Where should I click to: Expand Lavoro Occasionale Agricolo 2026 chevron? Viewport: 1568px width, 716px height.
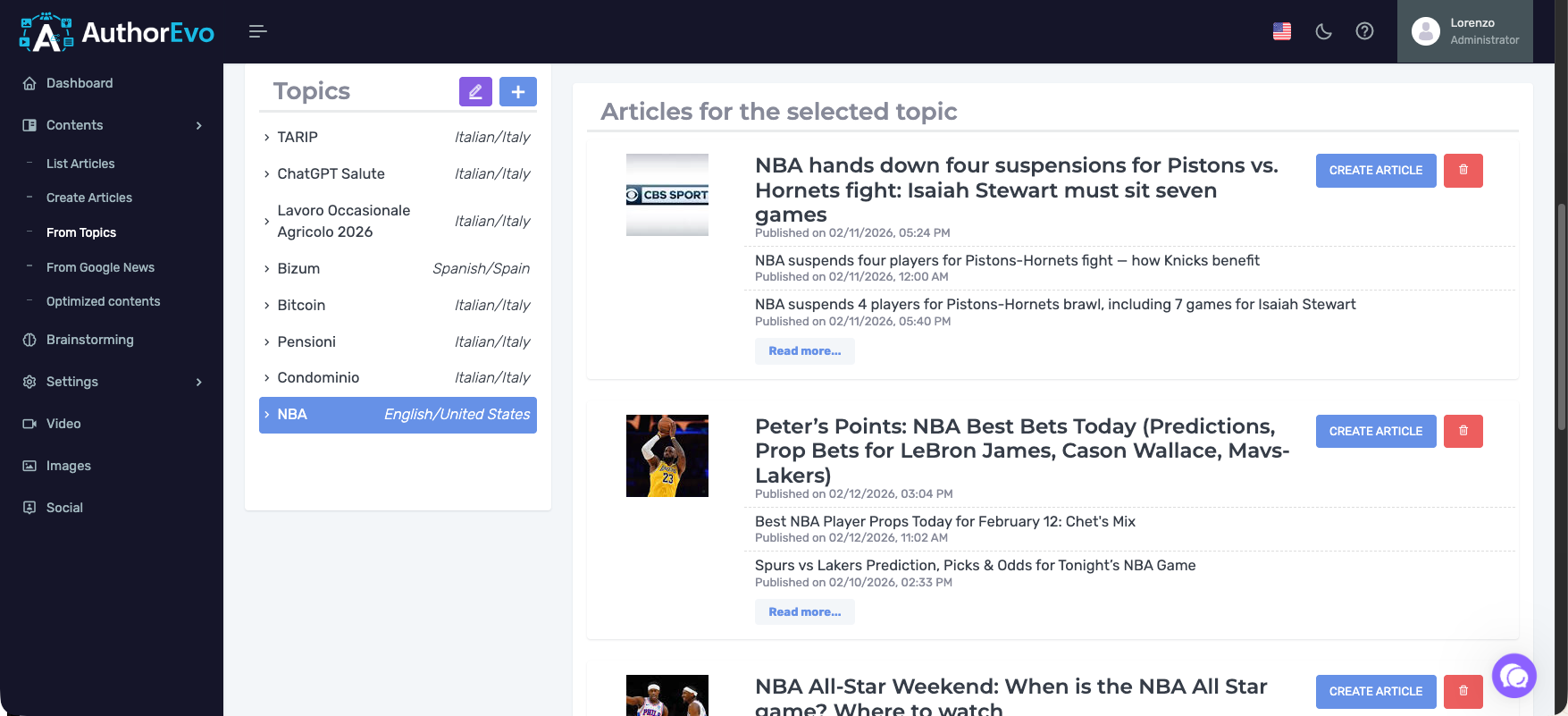[266, 221]
